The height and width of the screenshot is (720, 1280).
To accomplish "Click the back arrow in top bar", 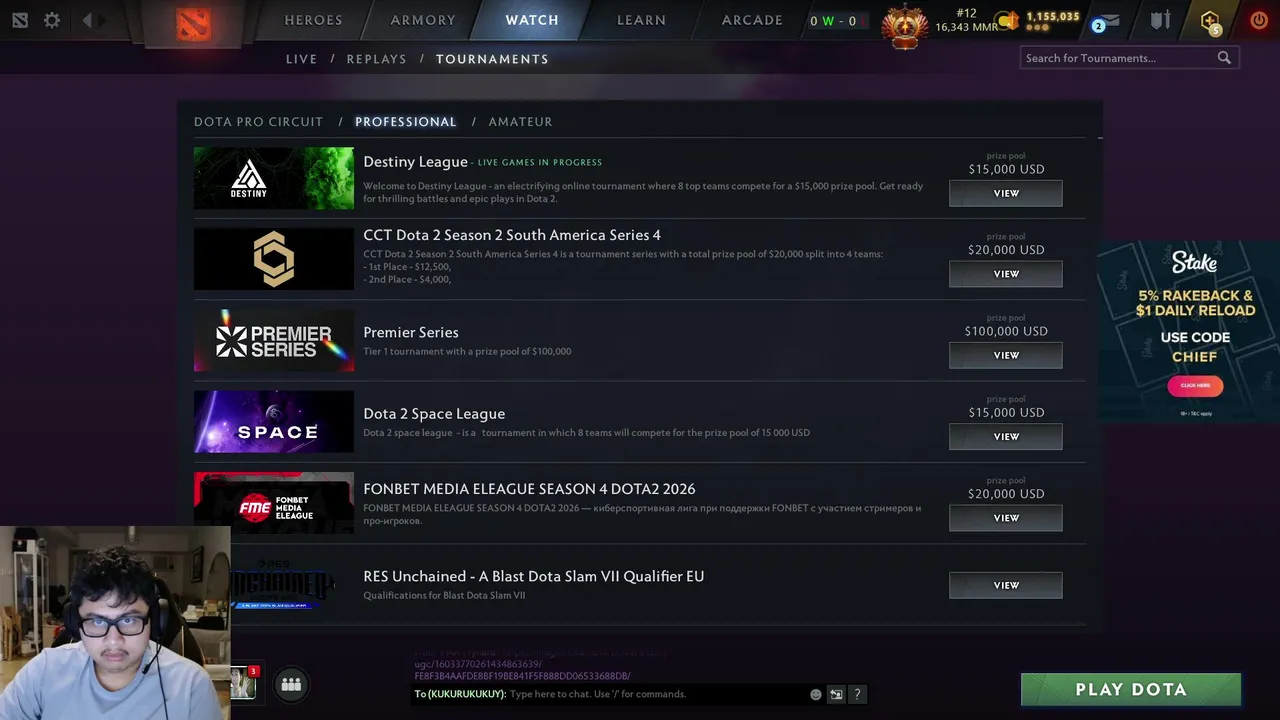I will click(87, 20).
